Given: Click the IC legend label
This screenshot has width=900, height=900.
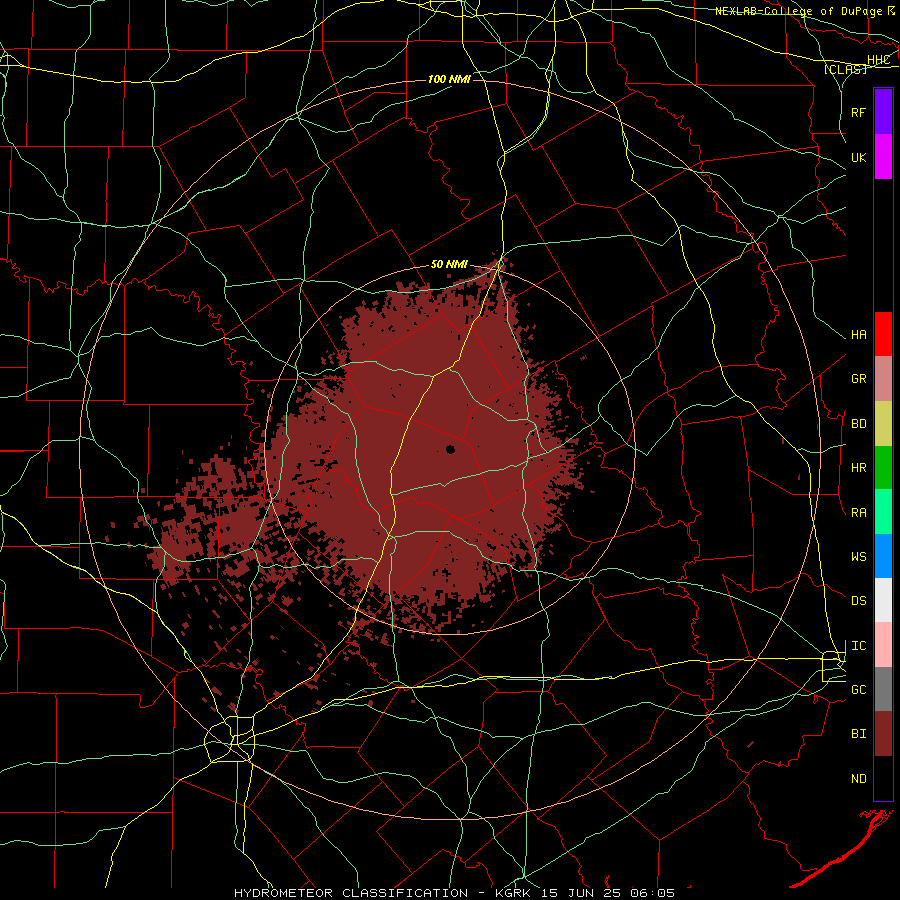Looking at the screenshot, I should point(859,646).
